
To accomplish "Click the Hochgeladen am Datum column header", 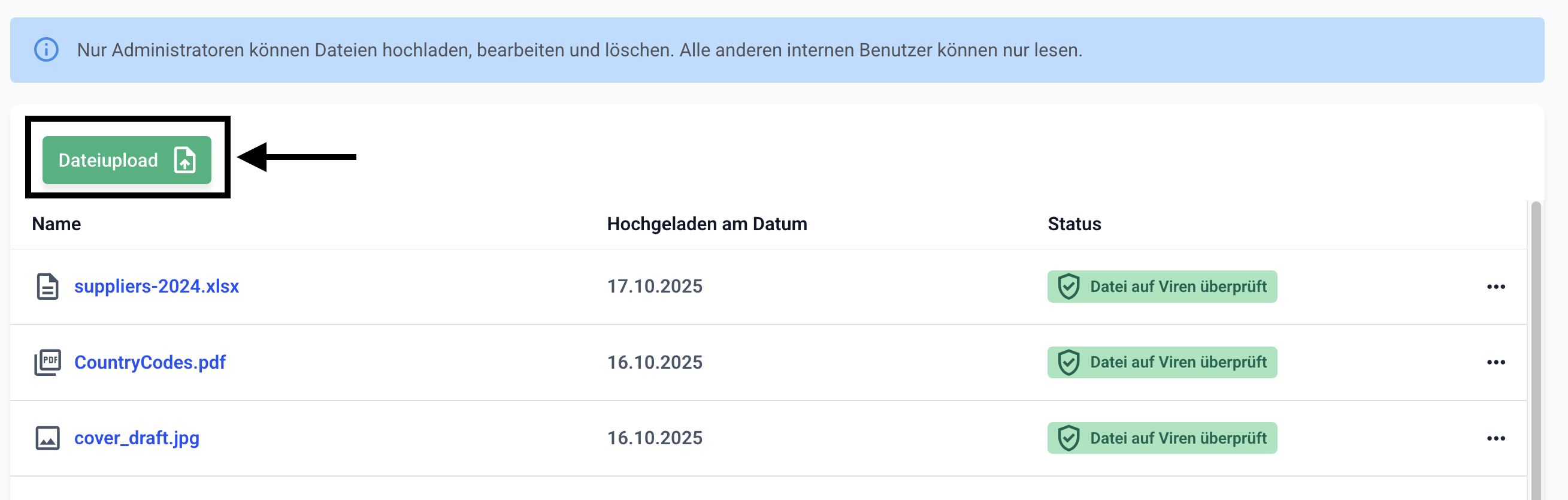I will pos(707,224).
